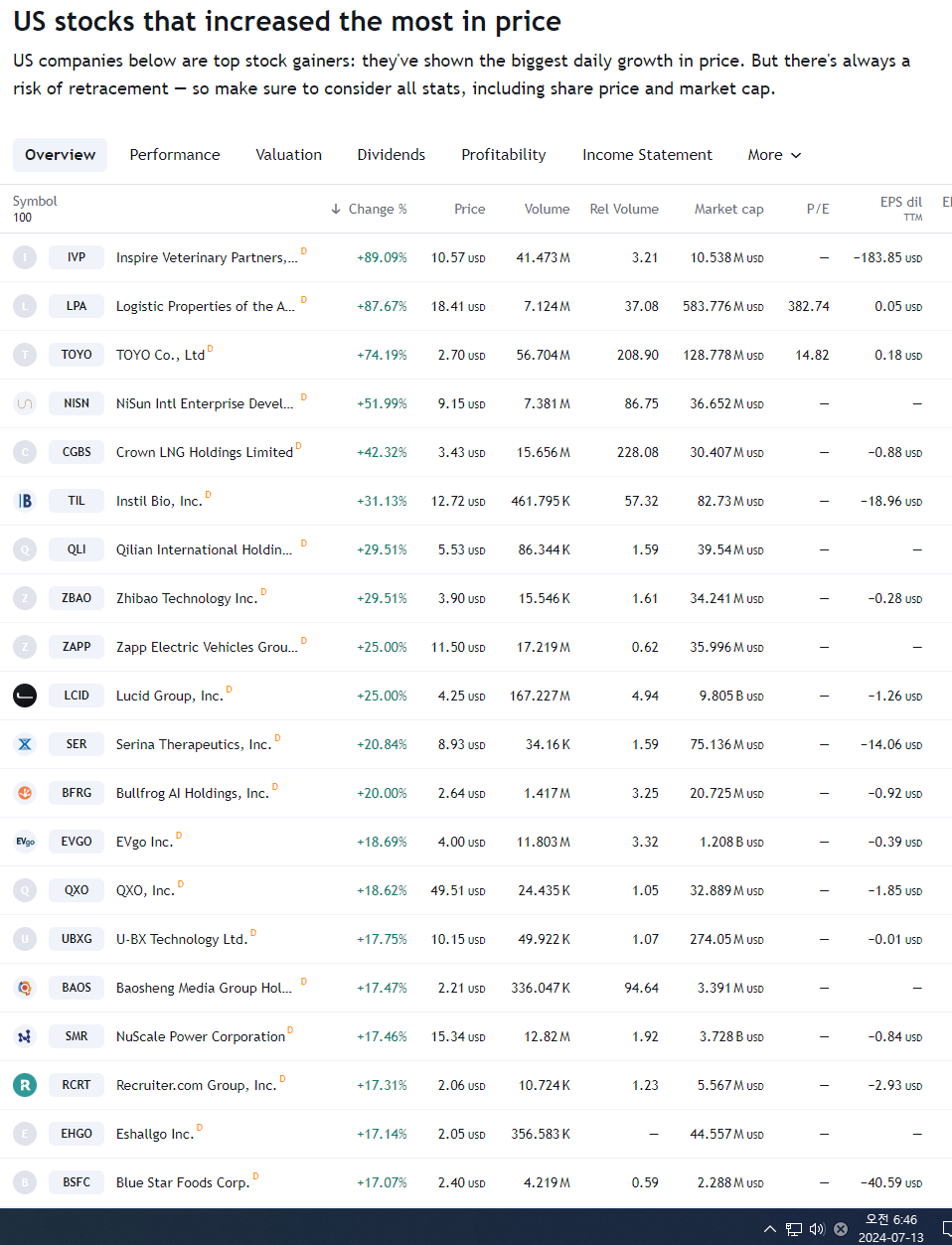Click the ZBAO stock logo icon
952x1245 pixels.
point(25,598)
